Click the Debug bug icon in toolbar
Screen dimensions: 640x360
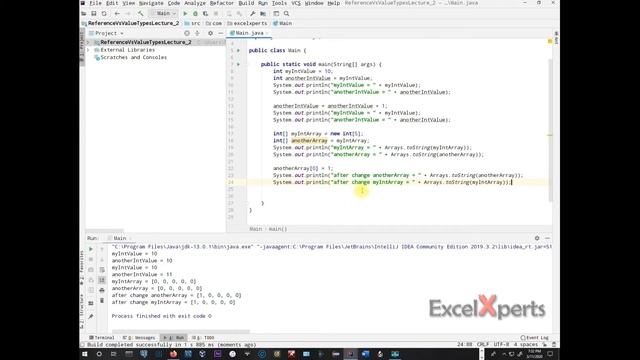[195, 13]
